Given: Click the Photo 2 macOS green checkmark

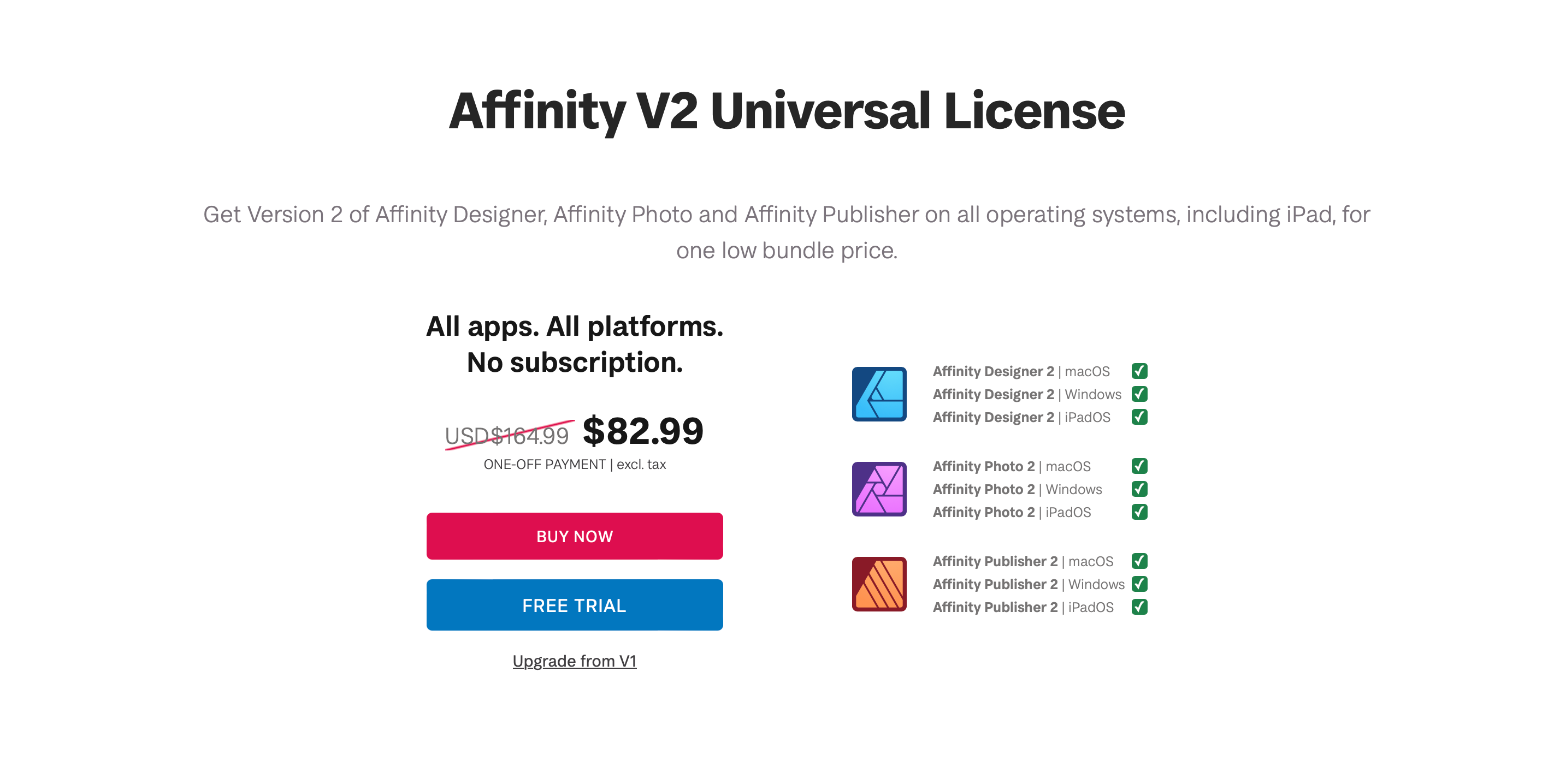Looking at the screenshot, I should pos(1139,466).
